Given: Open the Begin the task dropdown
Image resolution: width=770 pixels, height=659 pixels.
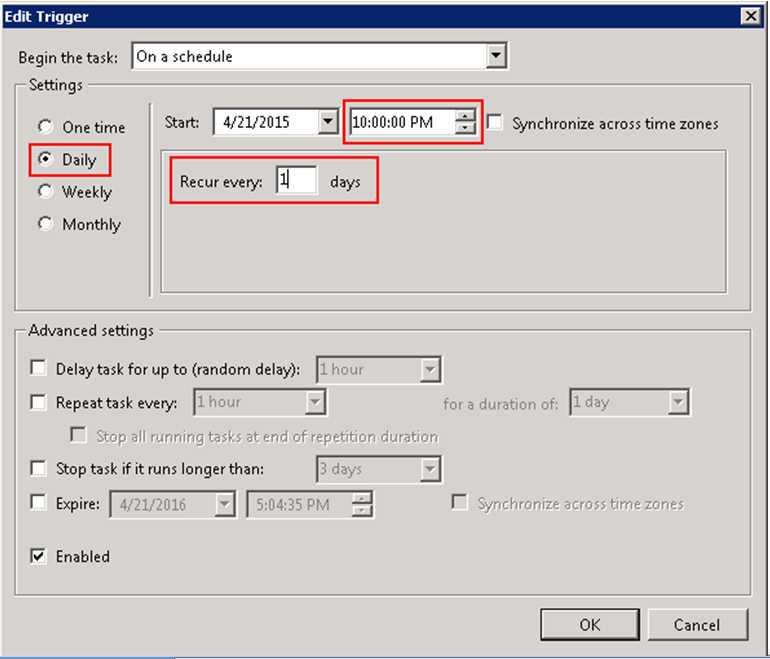Looking at the screenshot, I should [x=496, y=56].
